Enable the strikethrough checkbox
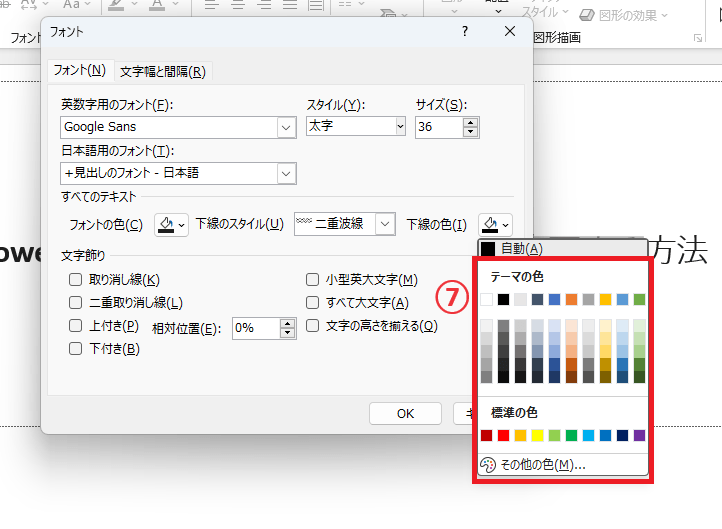This screenshot has width=722, height=529. click(x=75, y=279)
